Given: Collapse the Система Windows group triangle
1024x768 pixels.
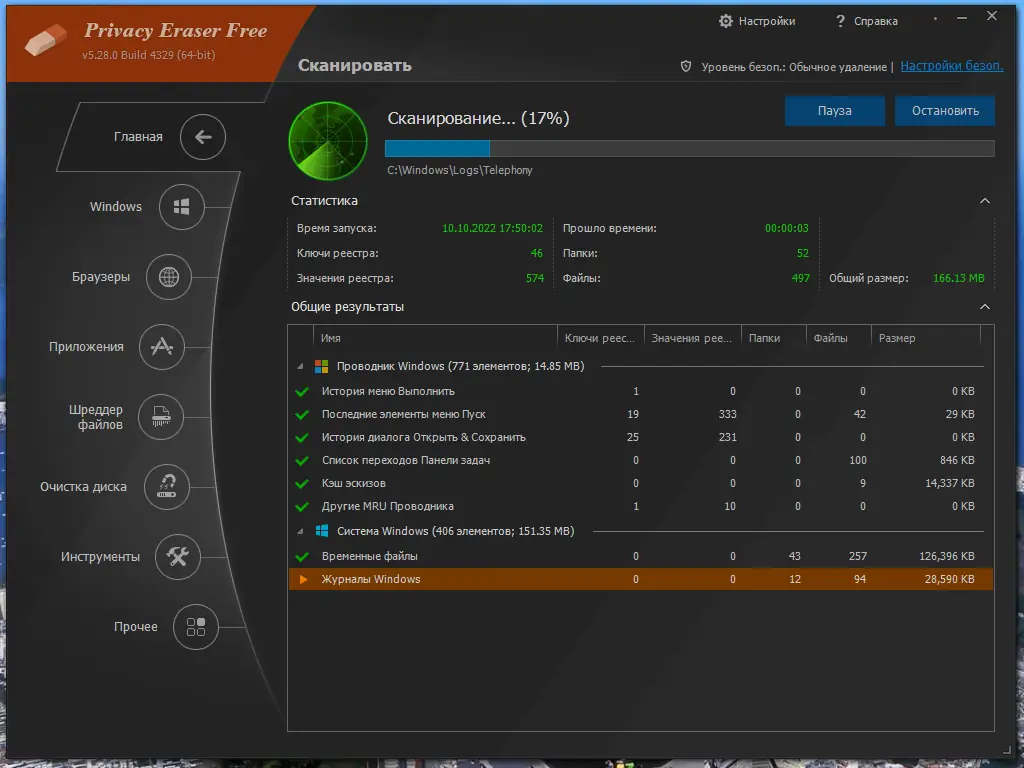Looking at the screenshot, I should click(300, 532).
